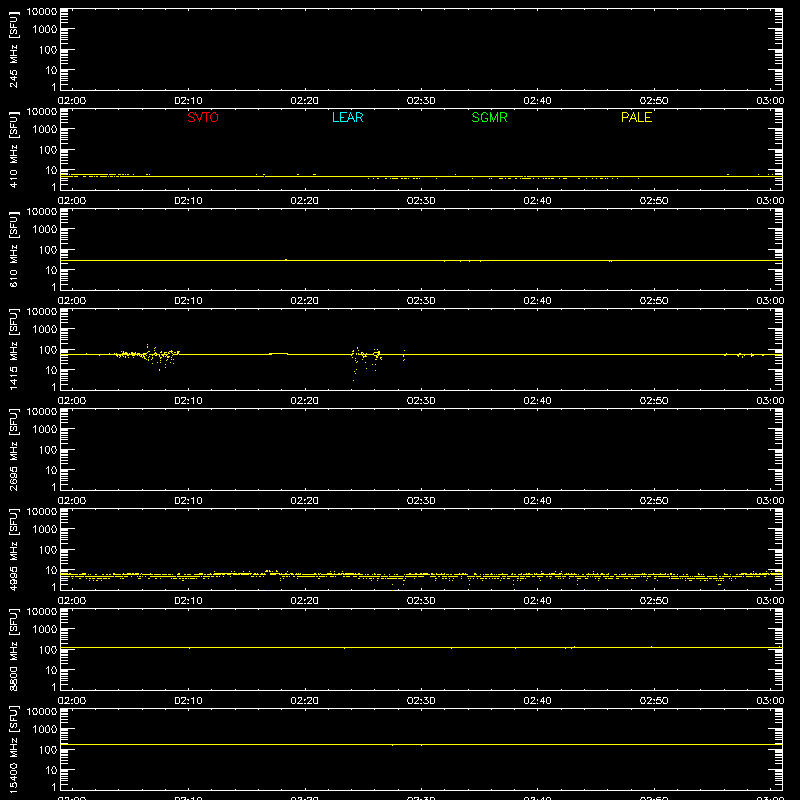Click the 1415 MHz scatter cluster near 02:07
Viewport: 800px width, 800px height.
point(148,356)
